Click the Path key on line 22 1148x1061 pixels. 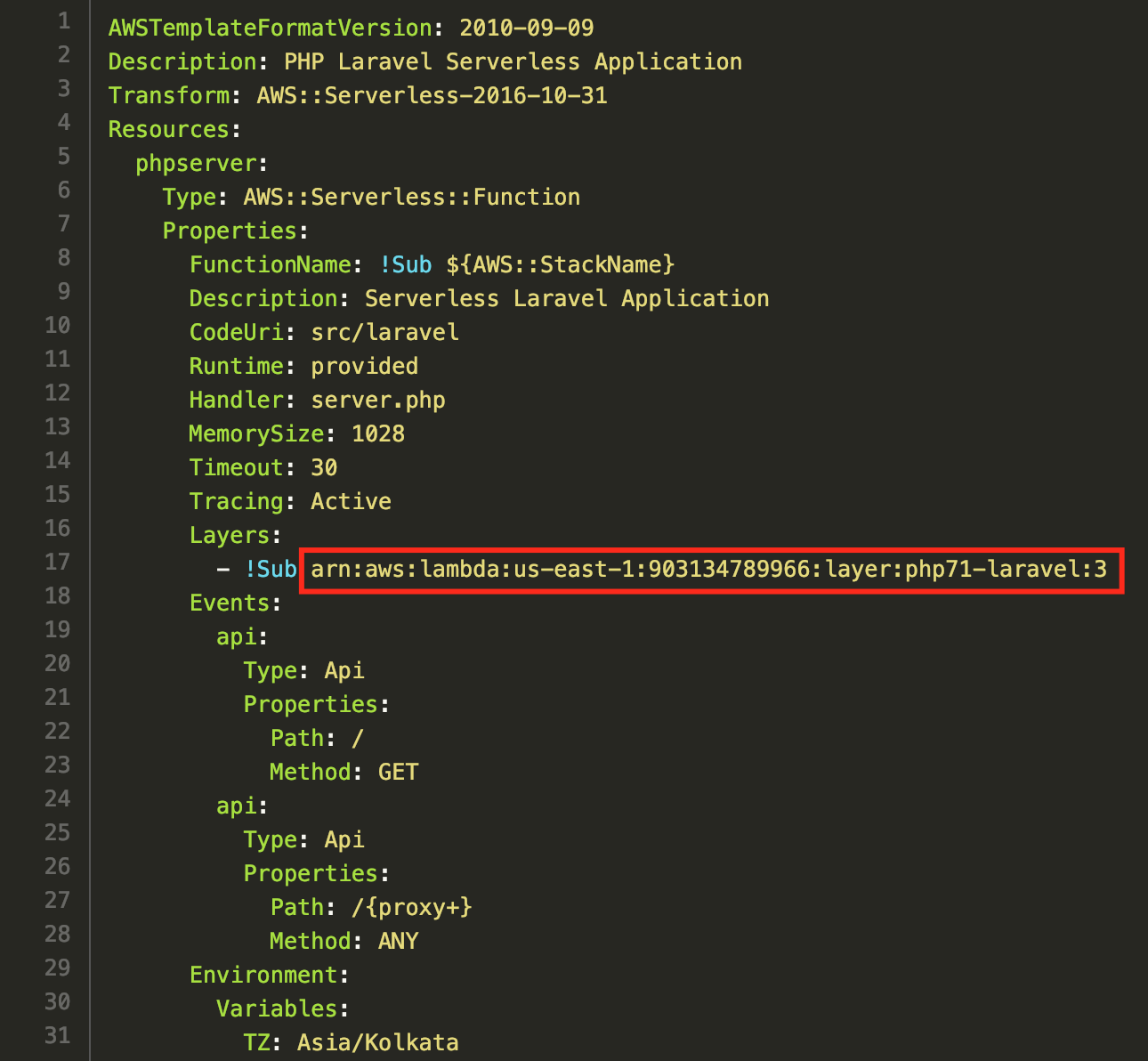pyautogui.click(x=297, y=738)
